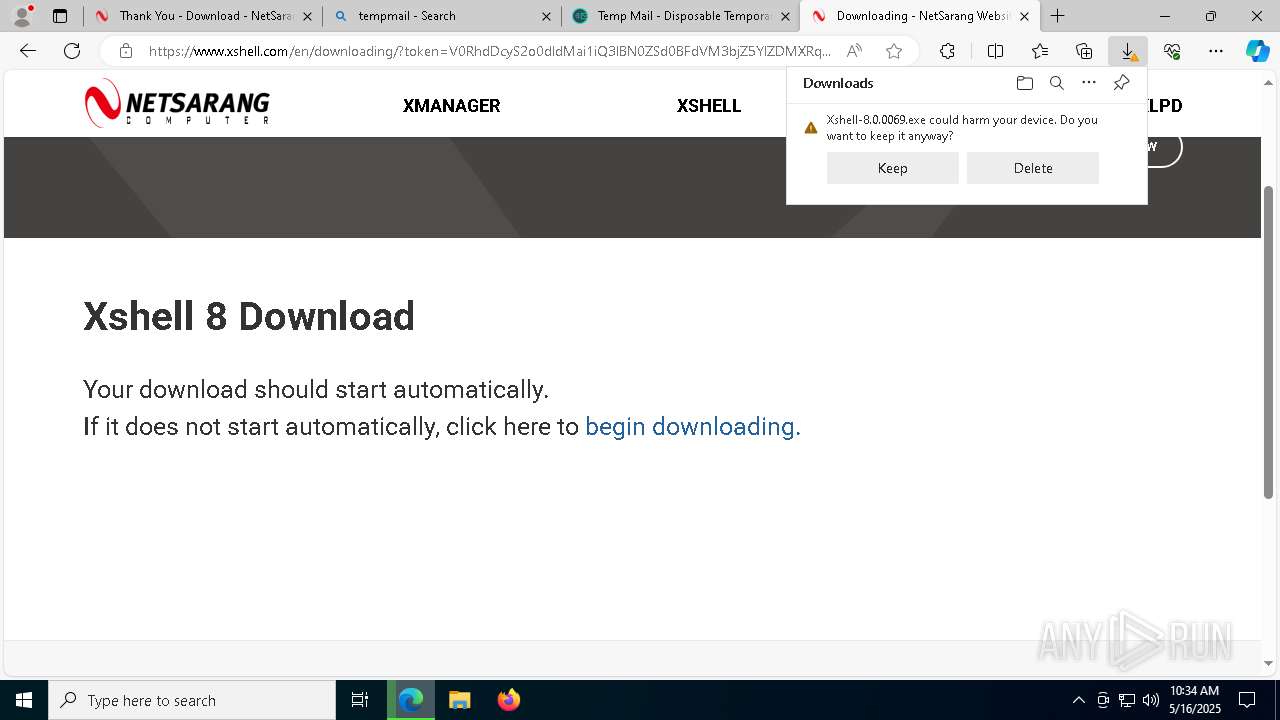Add this page to favorites
1280x720 pixels.
[894, 51]
